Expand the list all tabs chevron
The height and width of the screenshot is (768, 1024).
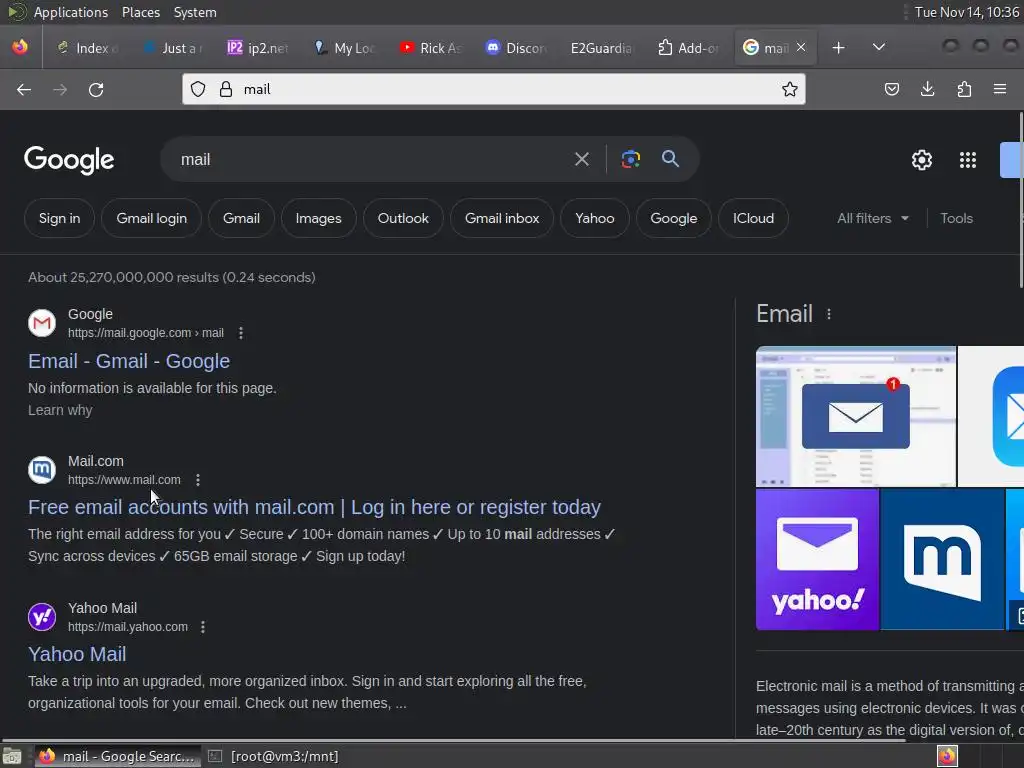point(879,47)
